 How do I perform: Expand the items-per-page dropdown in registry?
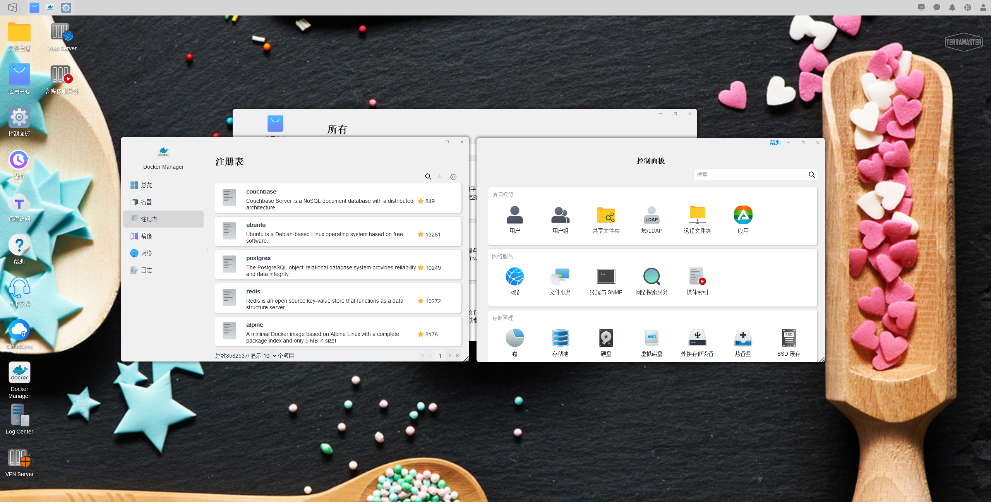[269, 356]
